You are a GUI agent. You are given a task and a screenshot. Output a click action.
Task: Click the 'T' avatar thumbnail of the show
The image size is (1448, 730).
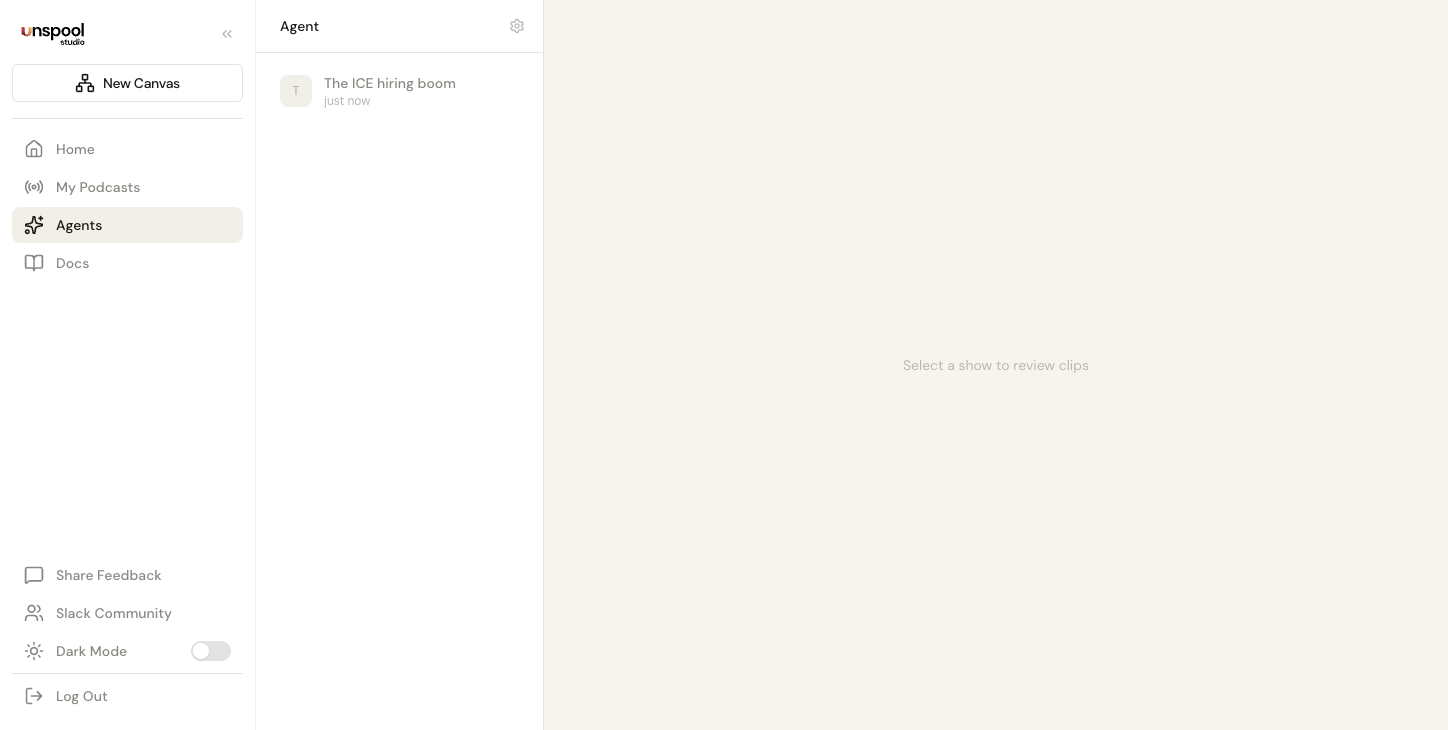click(296, 91)
